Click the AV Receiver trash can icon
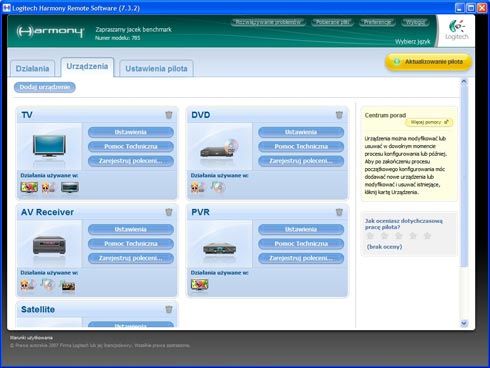The height and width of the screenshot is (368, 490). [169, 212]
